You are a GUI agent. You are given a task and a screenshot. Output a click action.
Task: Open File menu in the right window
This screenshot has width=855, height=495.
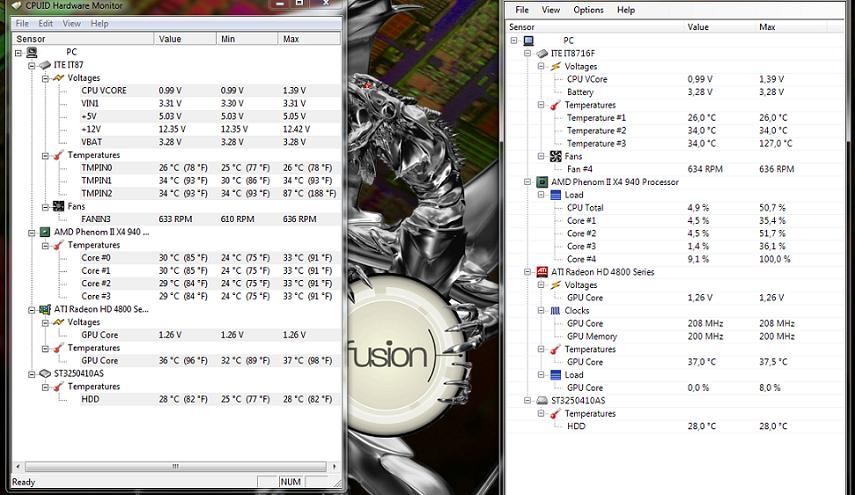tap(522, 10)
